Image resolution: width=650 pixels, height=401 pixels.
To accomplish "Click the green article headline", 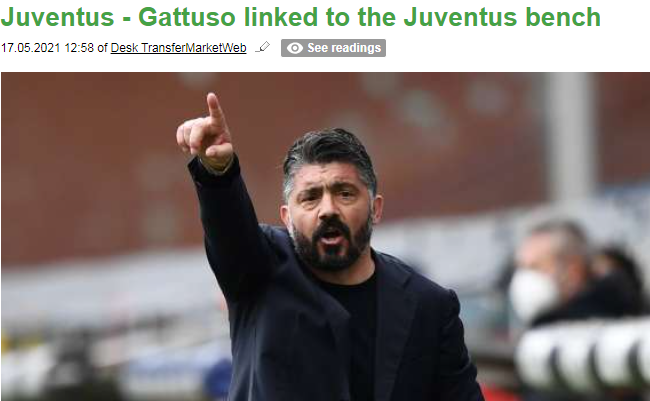I will click(301, 17).
